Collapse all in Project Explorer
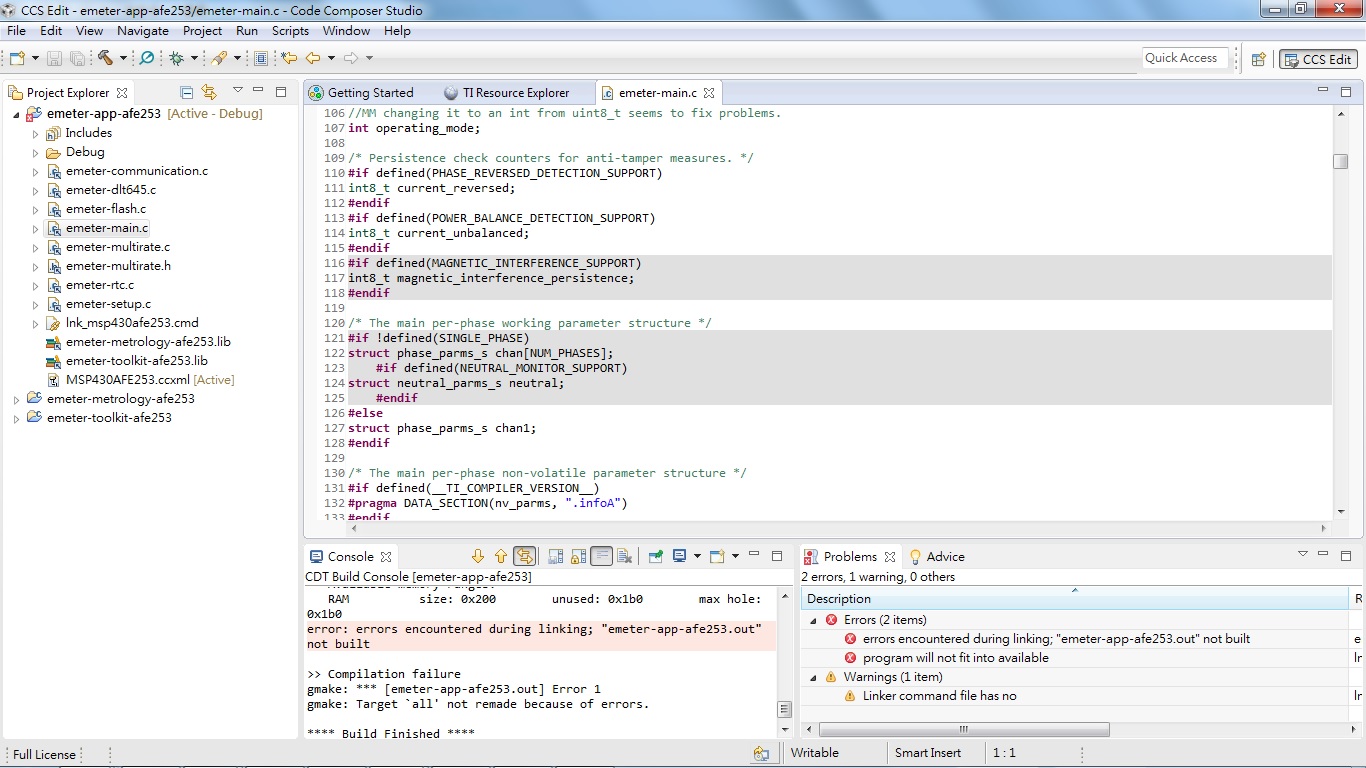 [x=186, y=92]
